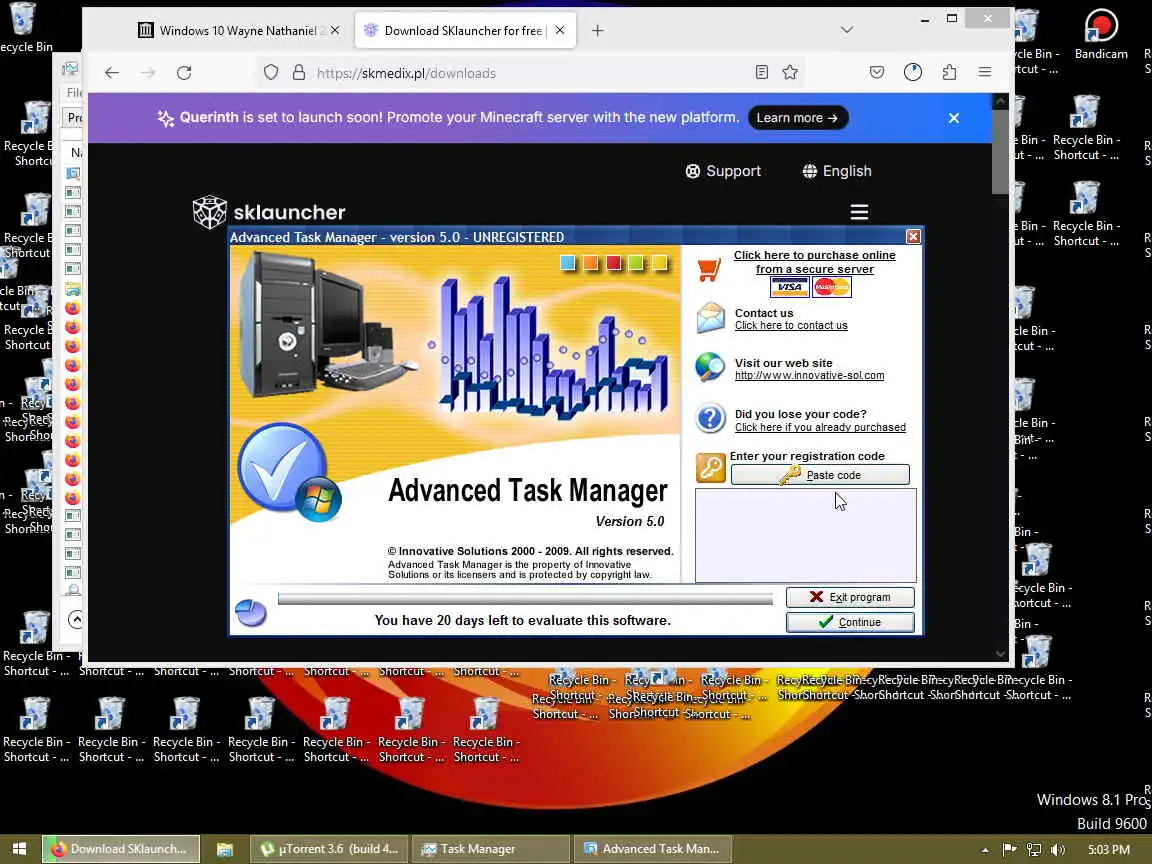Click the tracking protection shield icon
1152x864 pixels.
pyautogui.click(x=271, y=73)
